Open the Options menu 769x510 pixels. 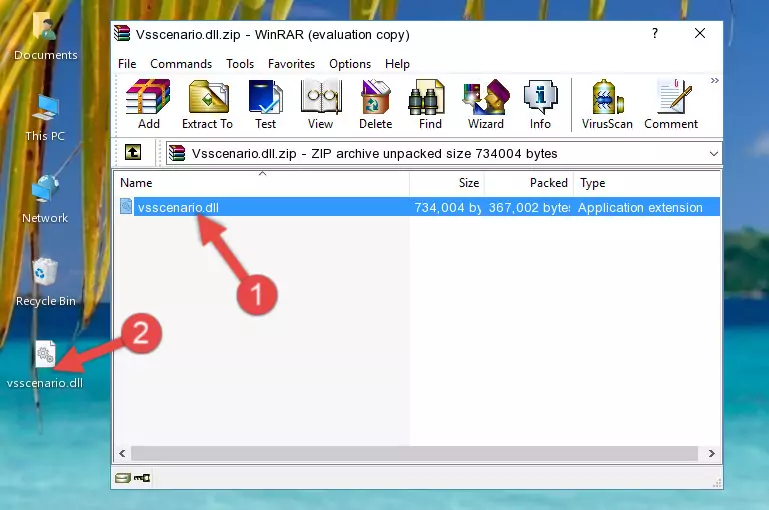[350, 64]
